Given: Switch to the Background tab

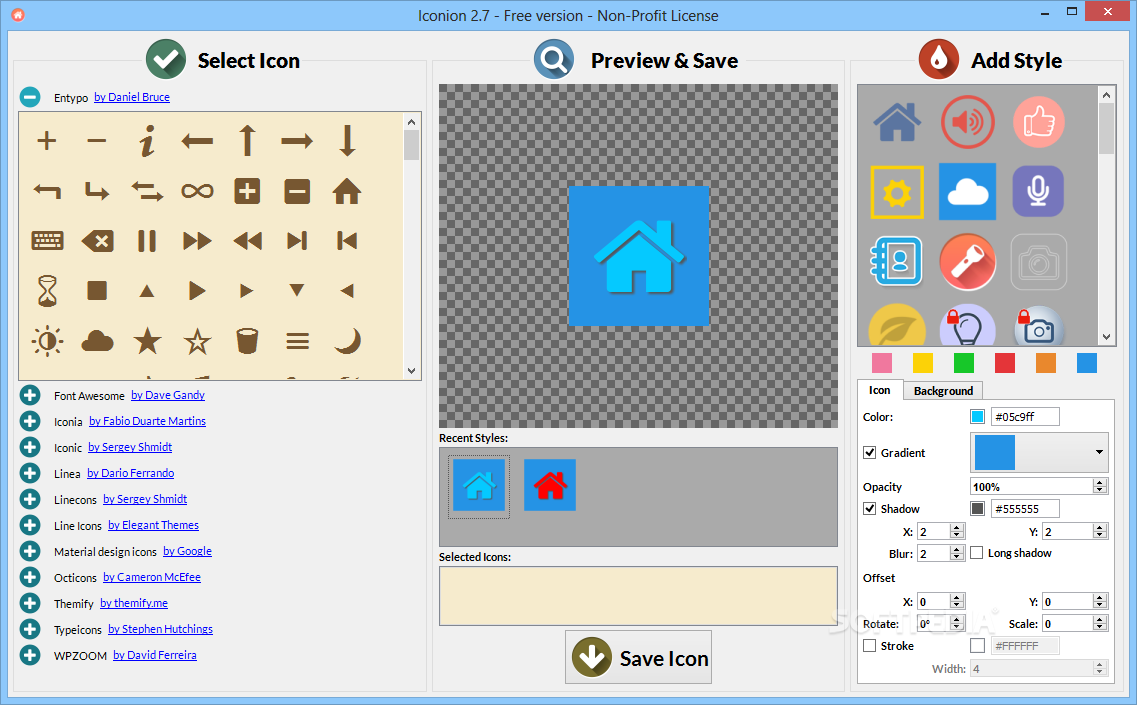Looking at the screenshot, I should tap(943, 391).
